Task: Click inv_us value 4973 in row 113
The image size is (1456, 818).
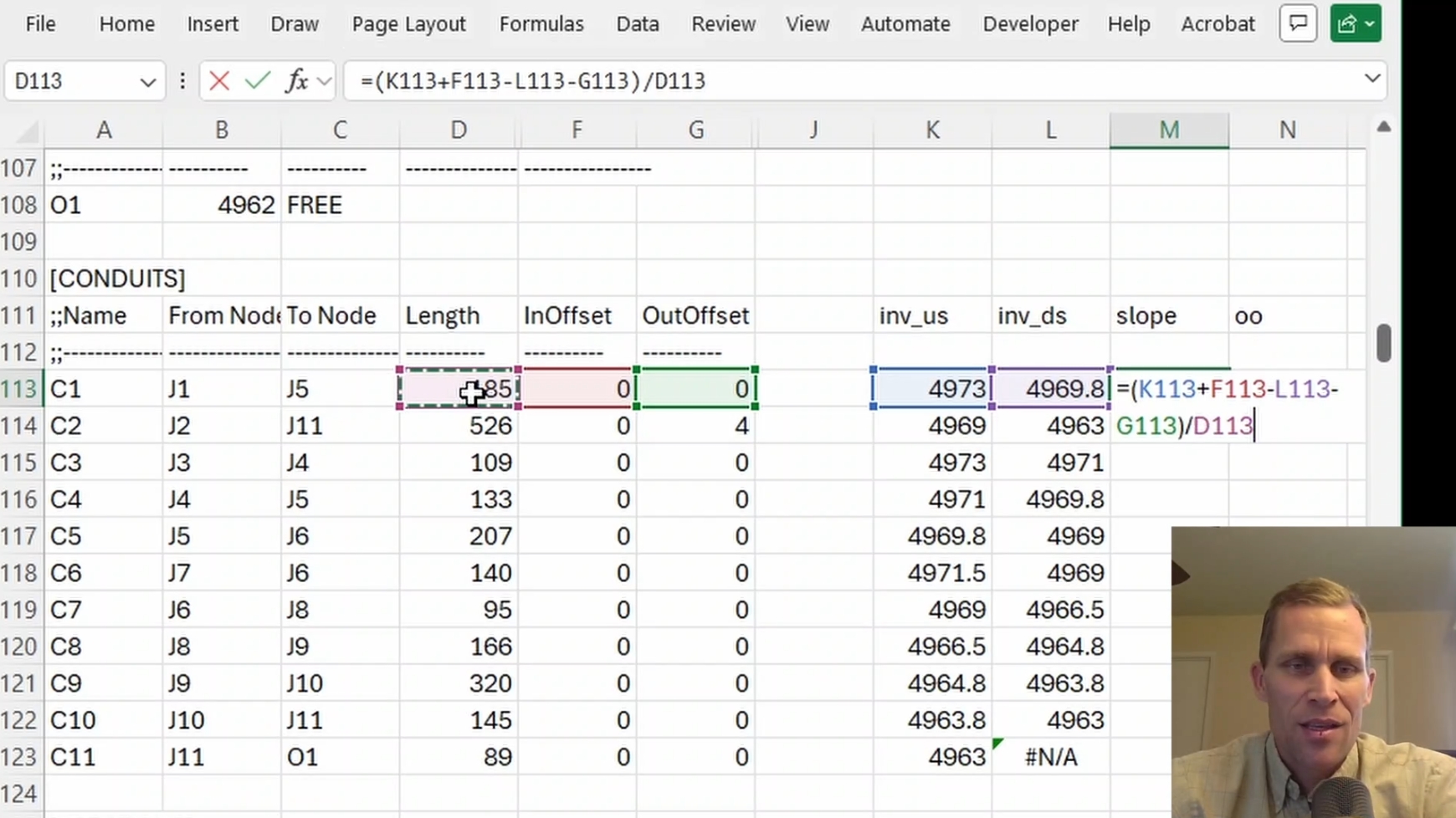Action: coord(932,389)
